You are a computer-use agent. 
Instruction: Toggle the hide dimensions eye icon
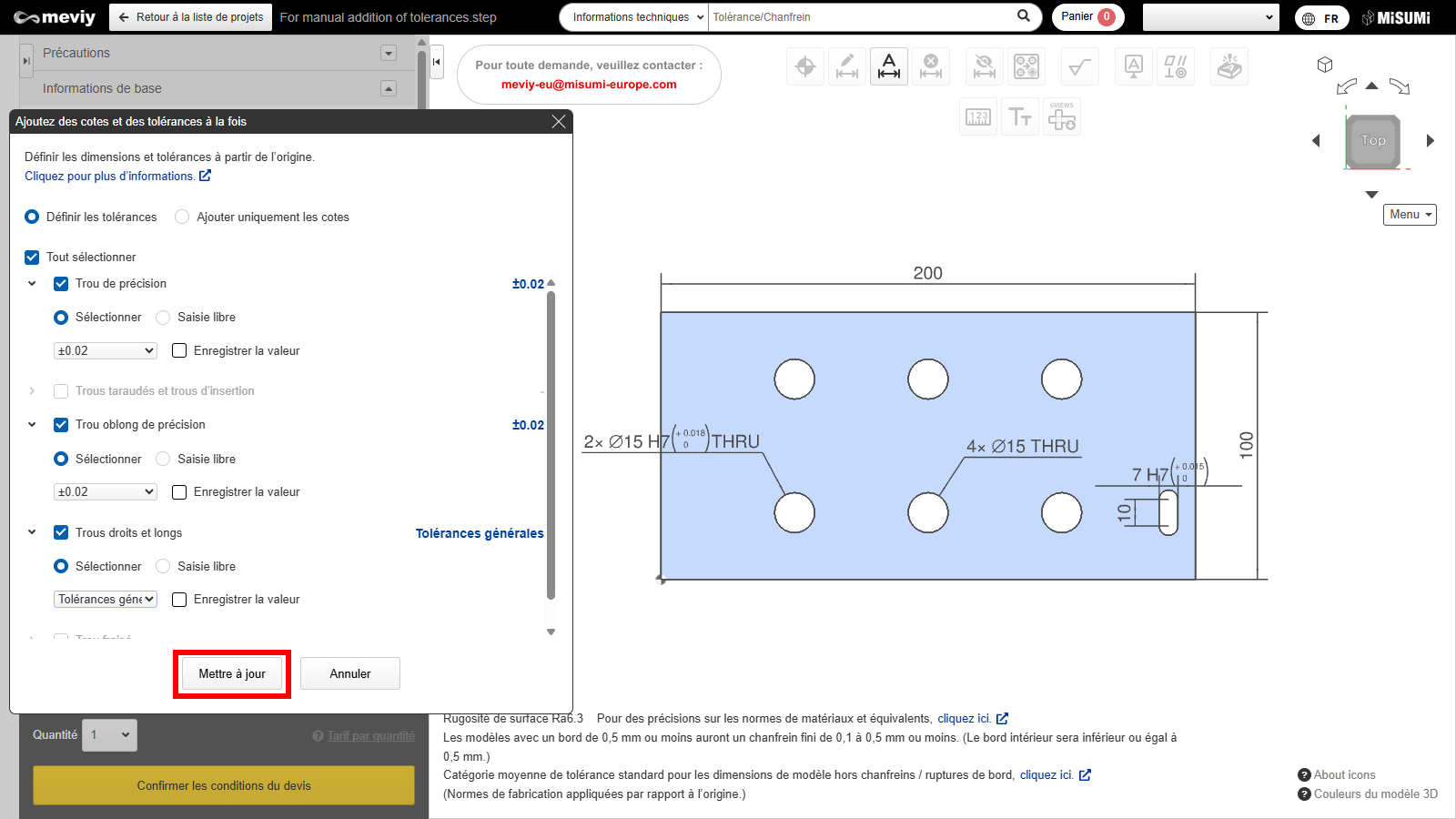click(984, 66)
